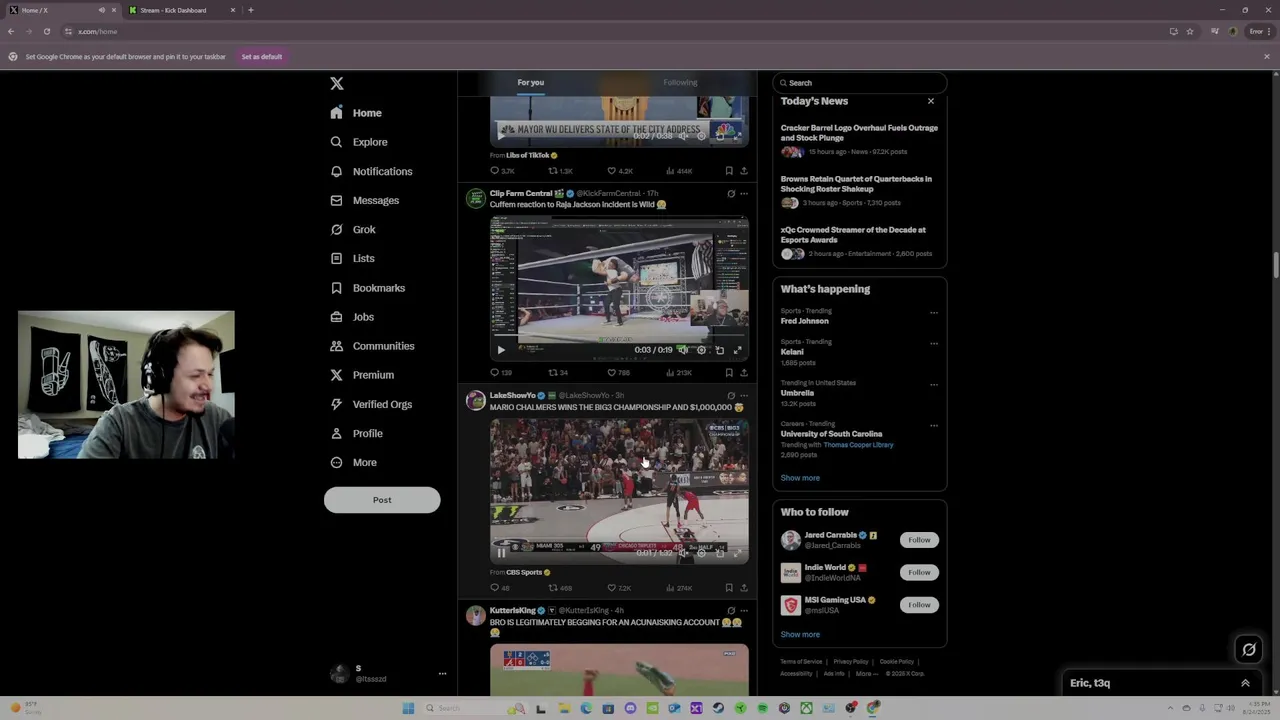Share the Clip Farm Central post
Viewport: 1280px width, 720px height.
pos(743,373)
